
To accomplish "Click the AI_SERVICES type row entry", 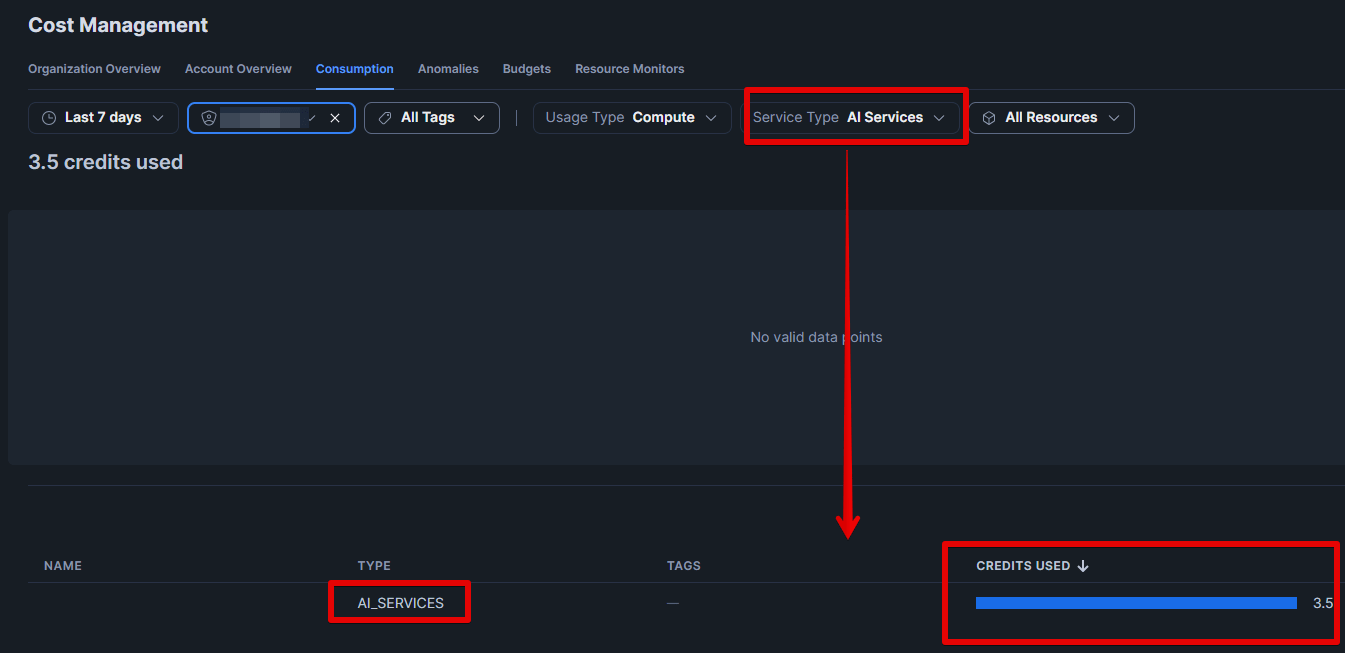I will click(x=400, y=603).
